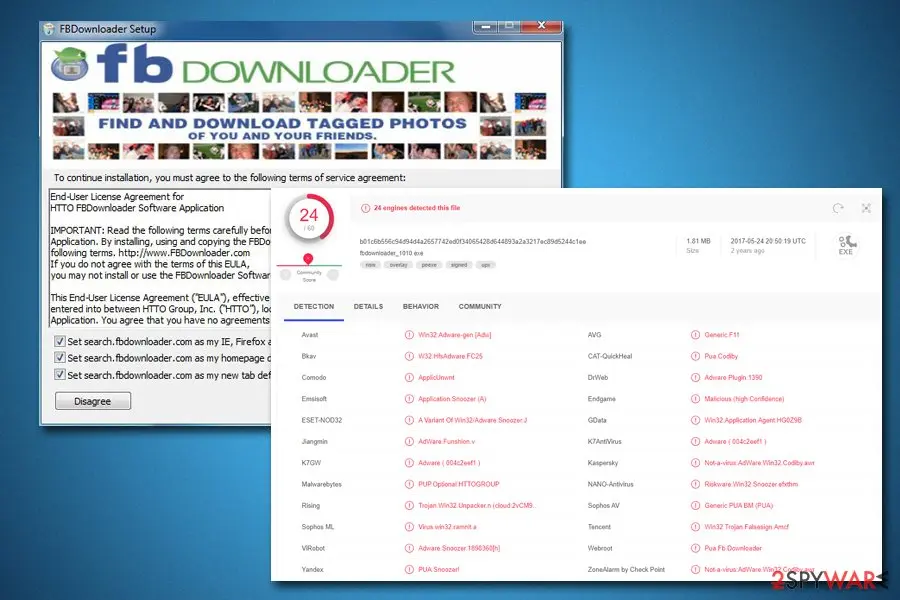Image resolution: width=900 pixels, height=600 pixels.
Task: Click in the EULA license text box
Action: click(160, 258)
